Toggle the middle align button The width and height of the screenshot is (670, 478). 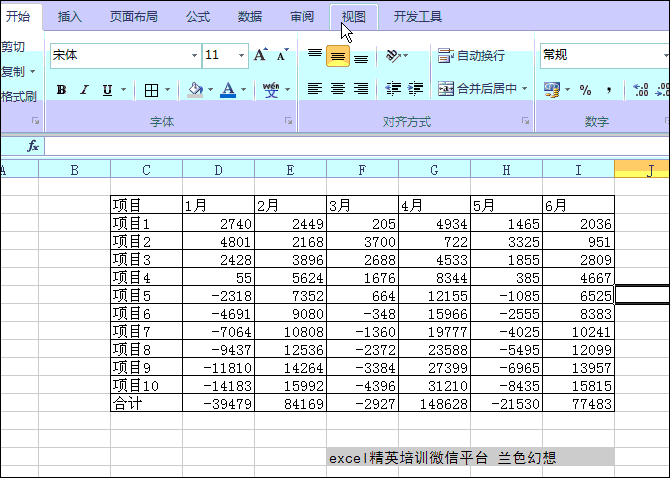(x=338, y=57)
